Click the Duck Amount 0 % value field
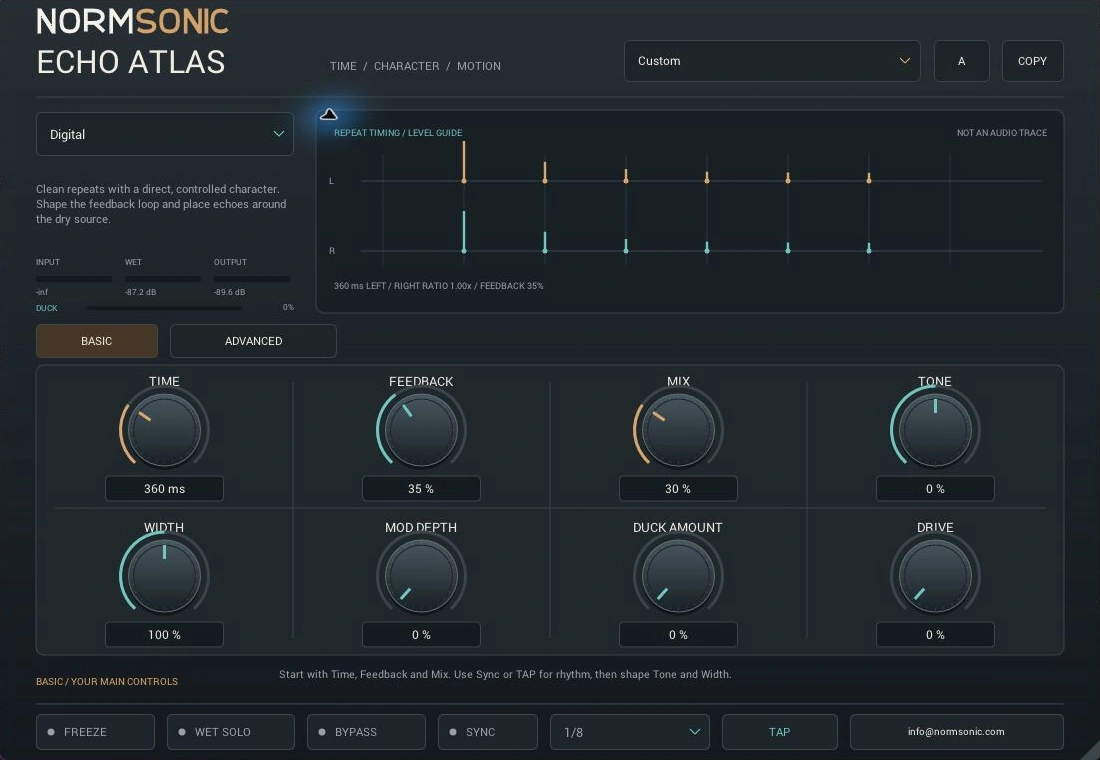 [x=678, y=634]
